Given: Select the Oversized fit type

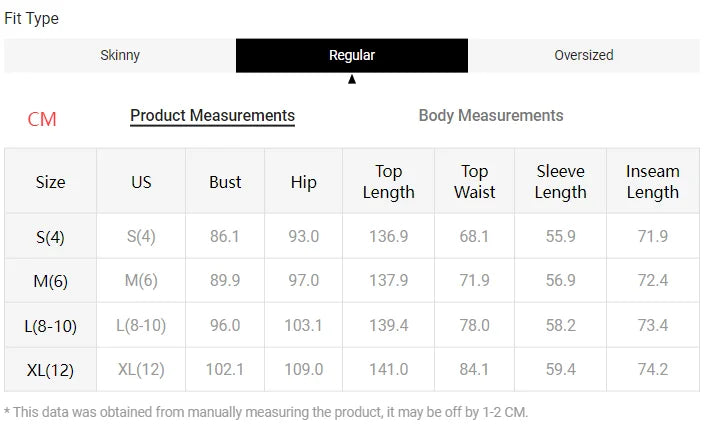Looking at the screenshot, I should point(583,55).
